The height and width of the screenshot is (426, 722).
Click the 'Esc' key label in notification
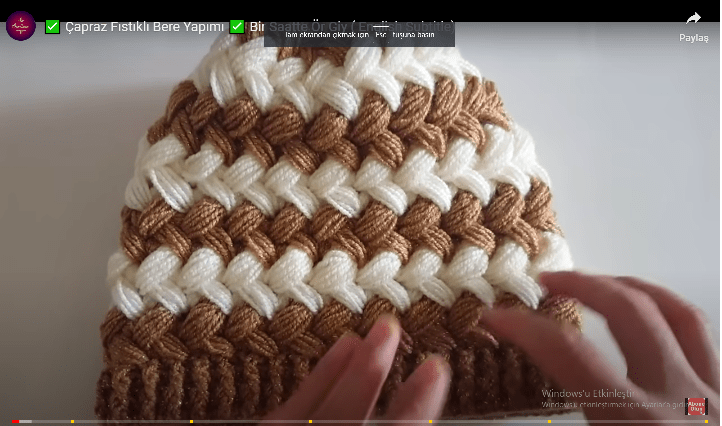click(380, 35)
